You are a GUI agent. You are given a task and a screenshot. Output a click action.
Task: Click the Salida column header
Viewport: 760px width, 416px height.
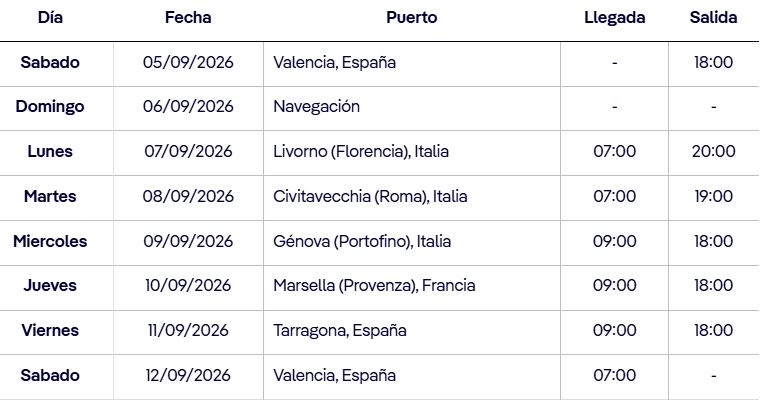[x=713, y=17]
